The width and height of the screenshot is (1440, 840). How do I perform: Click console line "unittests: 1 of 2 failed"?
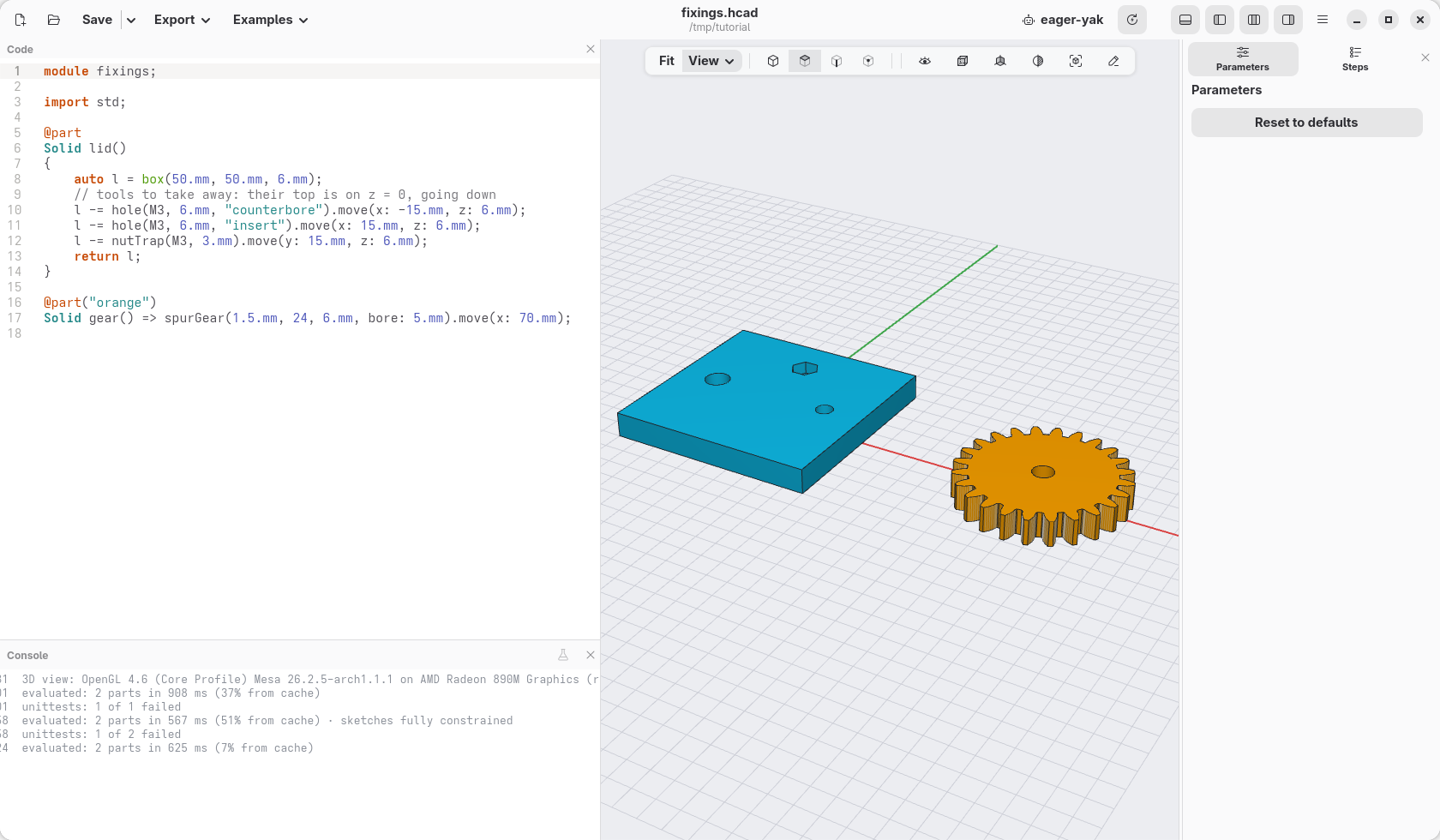101,735
